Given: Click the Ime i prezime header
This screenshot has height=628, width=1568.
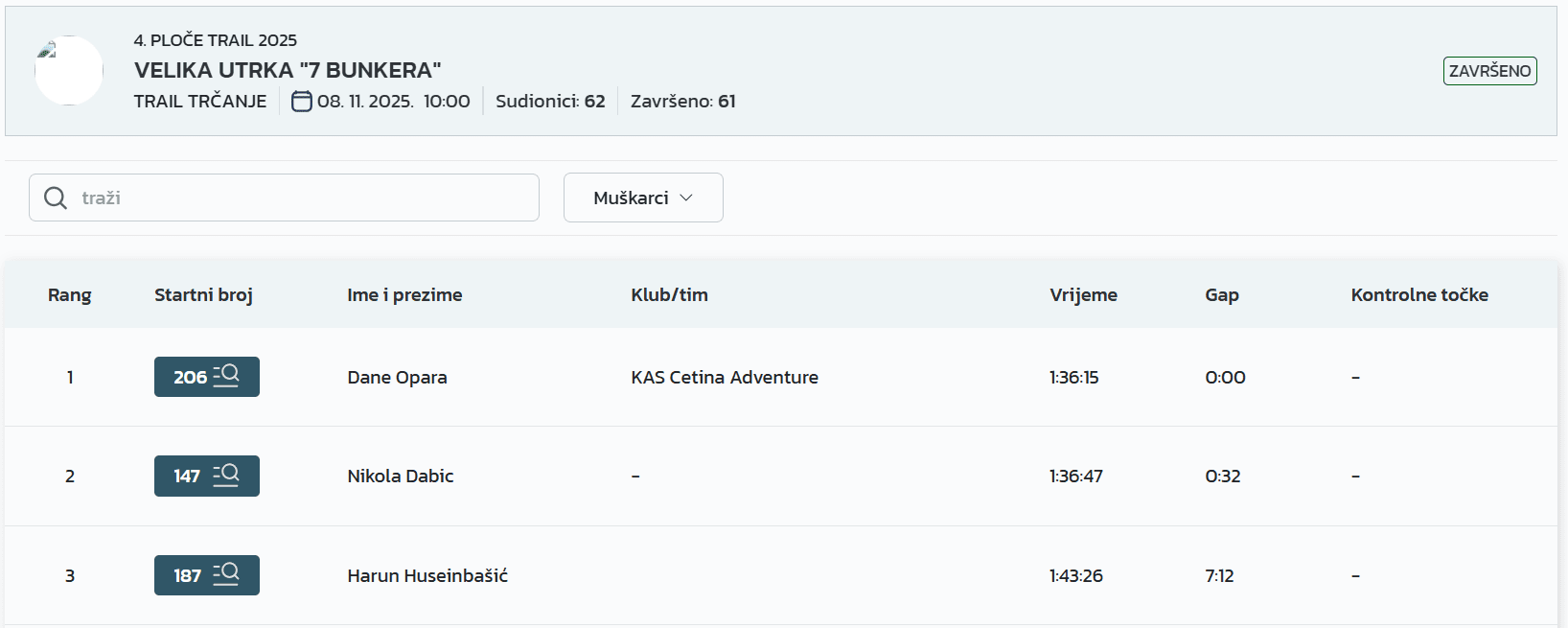Looking at the screenshot, I should coord(404,294).
